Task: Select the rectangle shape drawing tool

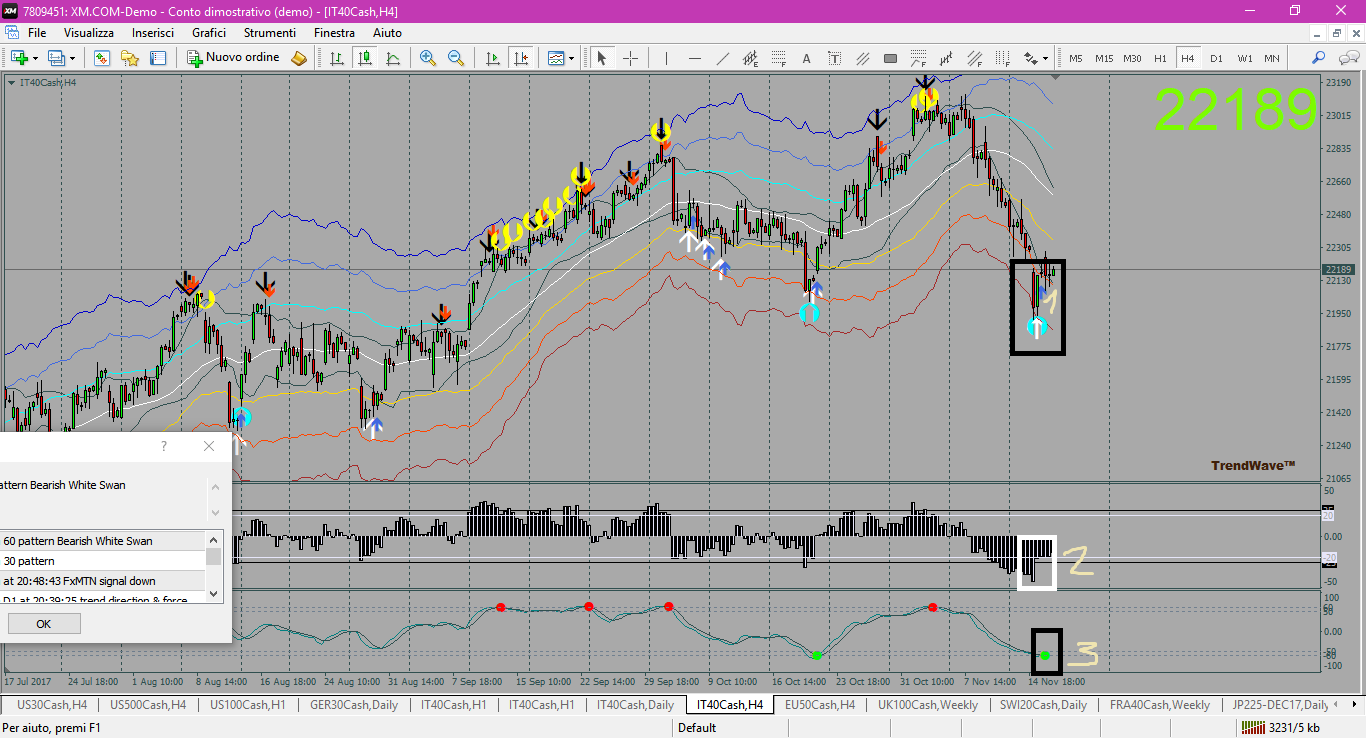Action: tap(890, 58)
